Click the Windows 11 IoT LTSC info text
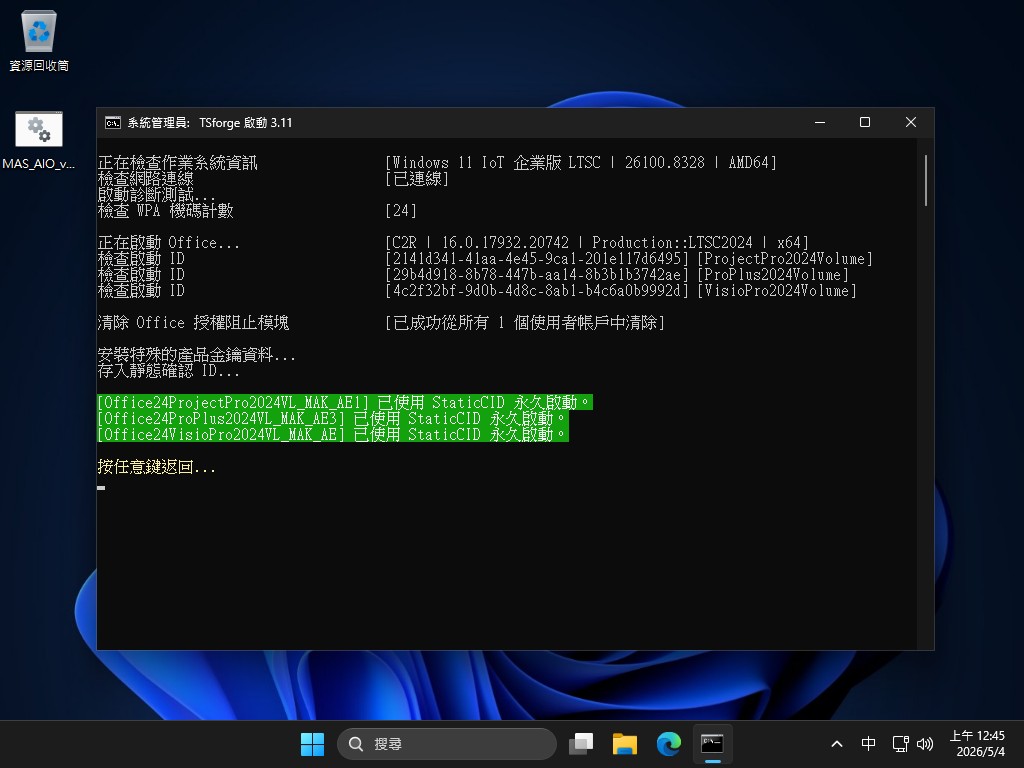Screen dimensions: 1024x768 point(581,163)
